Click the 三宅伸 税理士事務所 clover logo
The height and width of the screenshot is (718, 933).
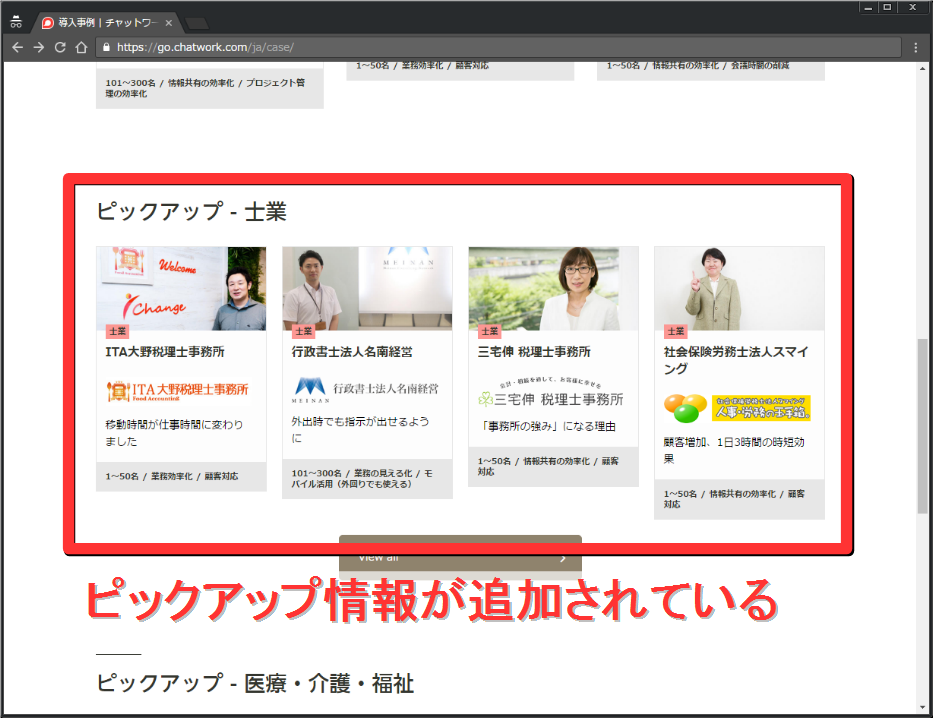tap(550, 394)
